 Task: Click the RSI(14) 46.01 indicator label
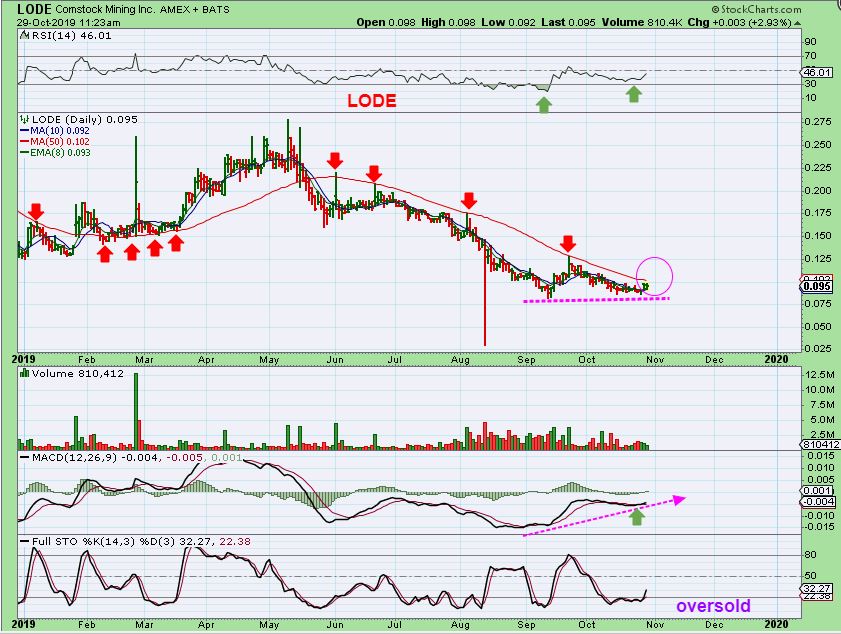pos(72,35)
